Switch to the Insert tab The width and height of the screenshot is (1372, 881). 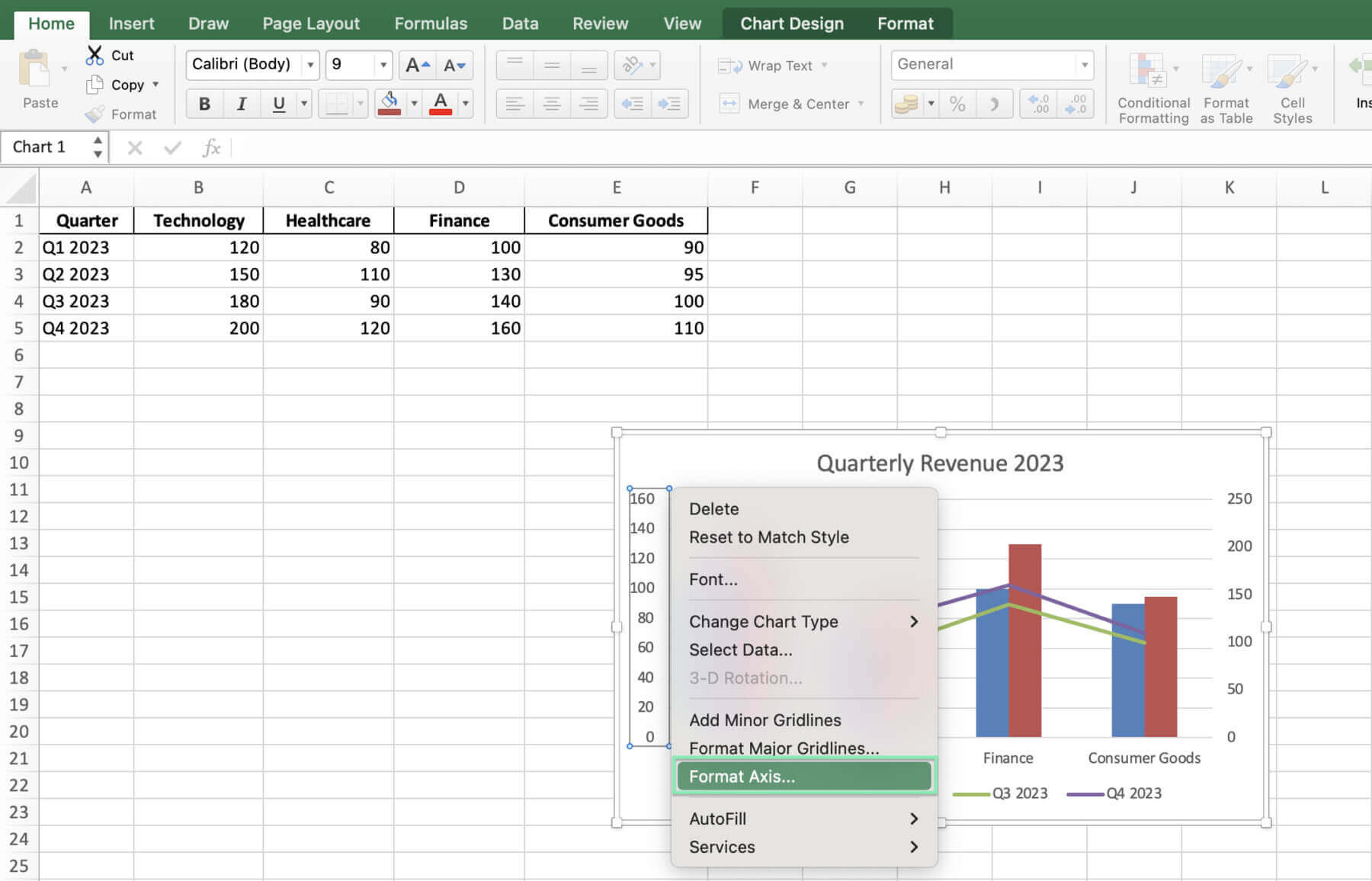[131, 24]
